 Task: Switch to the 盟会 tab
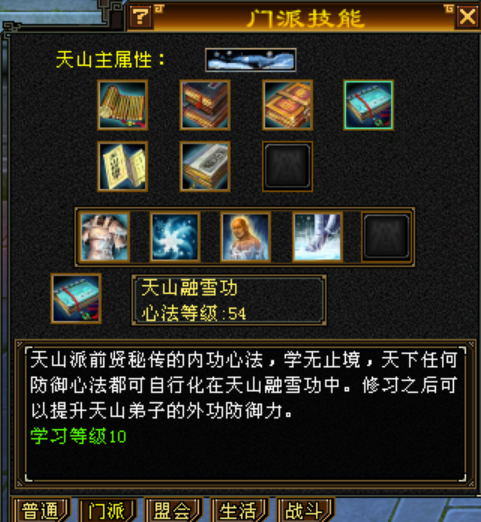click(x=173, y=510)
